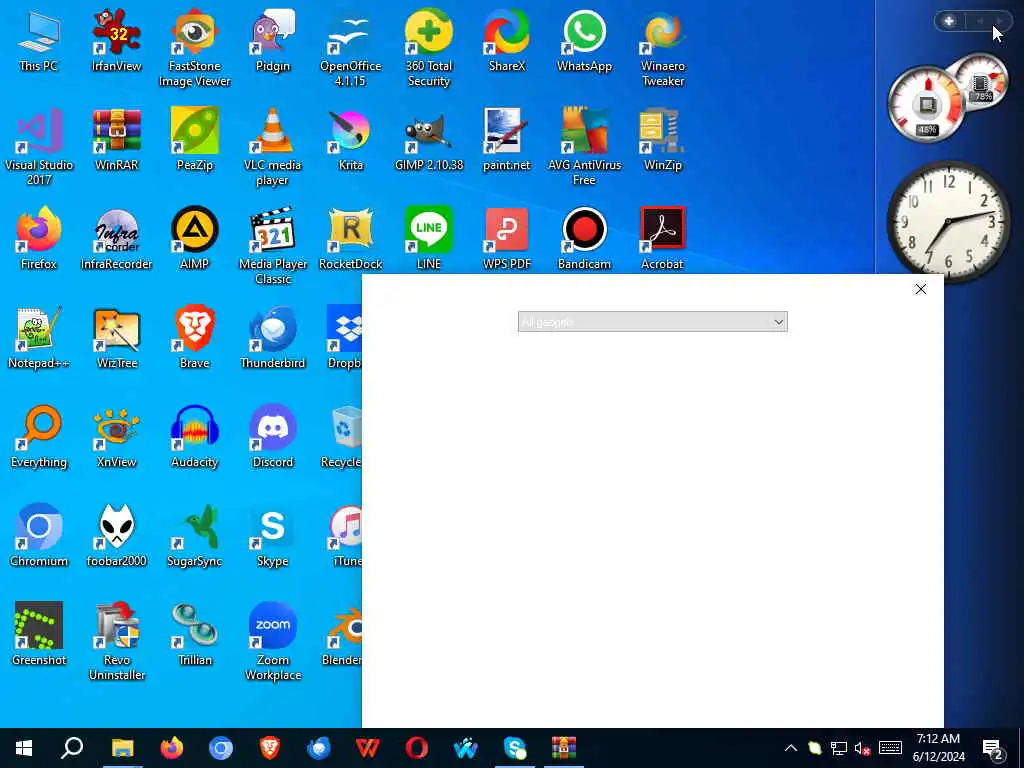This screenshot has height=768, width=1024.
Task: Open File Explorer from the taskbar
Action: tap(122, 748)
